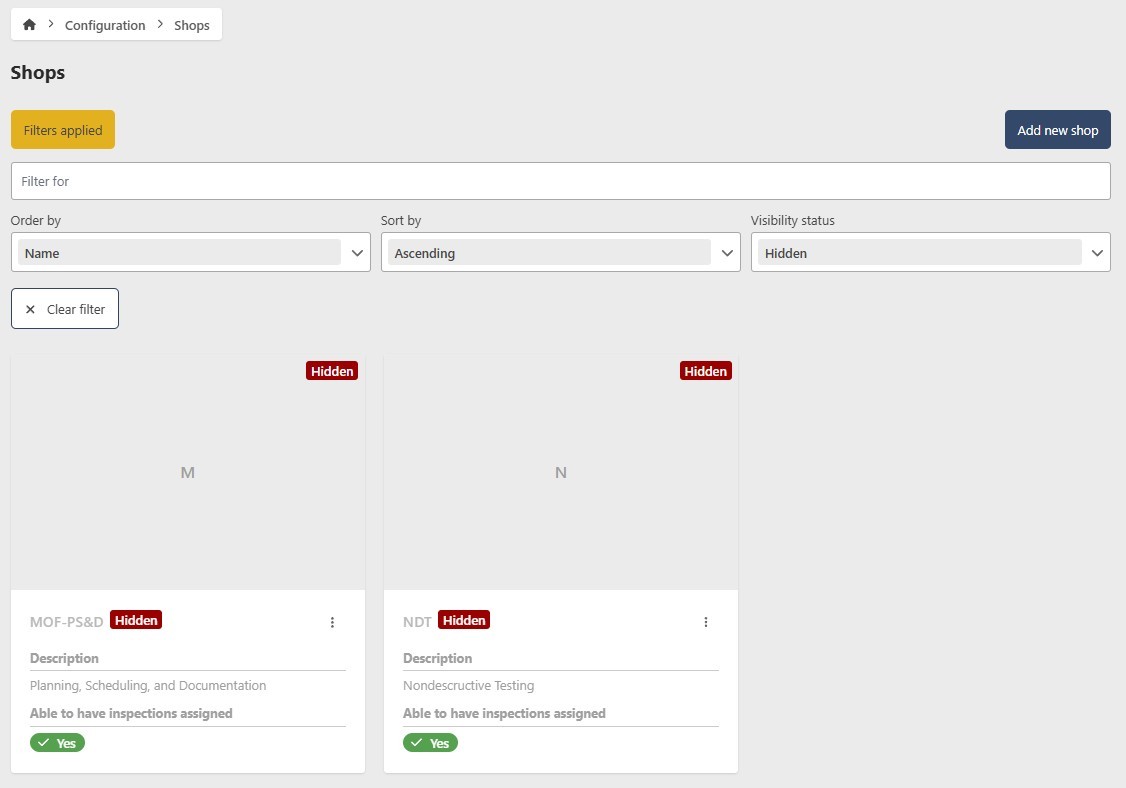Open the Sort by dropdown set to Ascending
The height and width of the screenshot is (788, 1126).
pyautogui.click(x=561, y=252)
